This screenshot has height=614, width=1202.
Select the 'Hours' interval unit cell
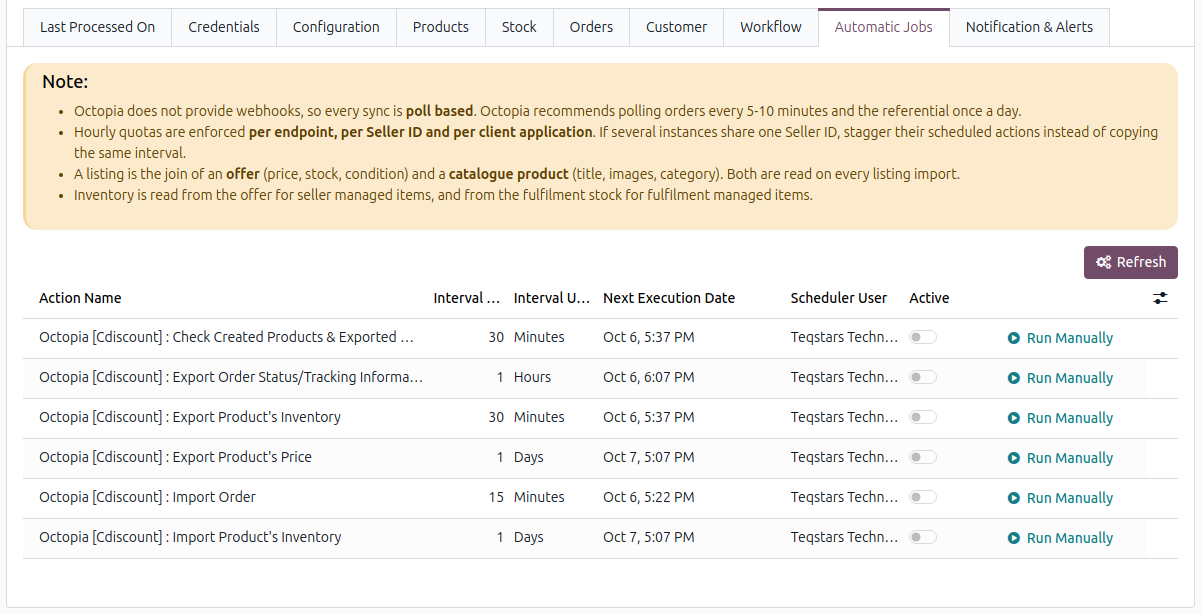tap(532, 377)
